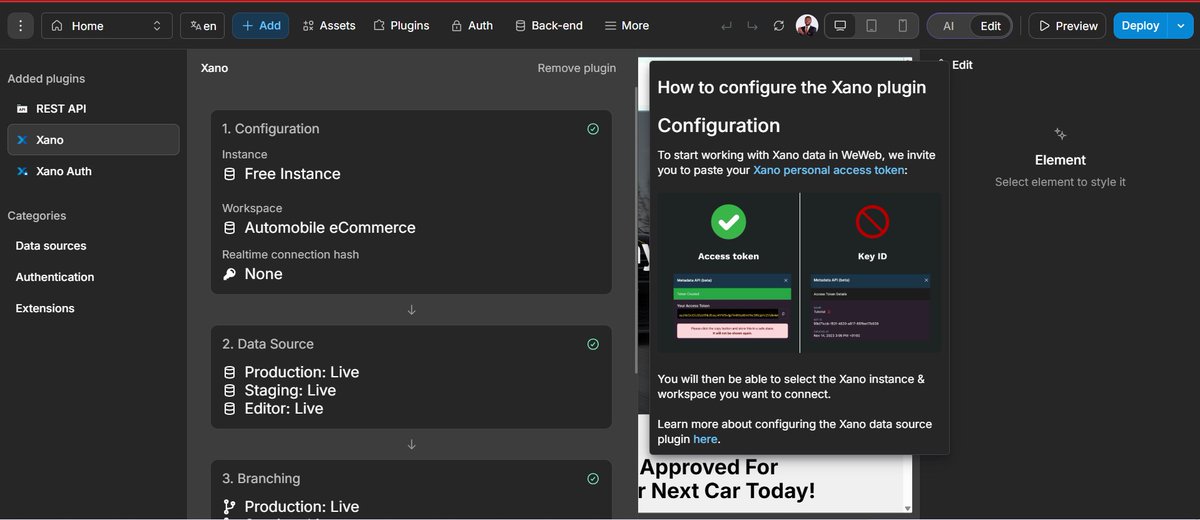Click the Deploy button
The width and height of the screenshot is (1200, 520).
1140,26
